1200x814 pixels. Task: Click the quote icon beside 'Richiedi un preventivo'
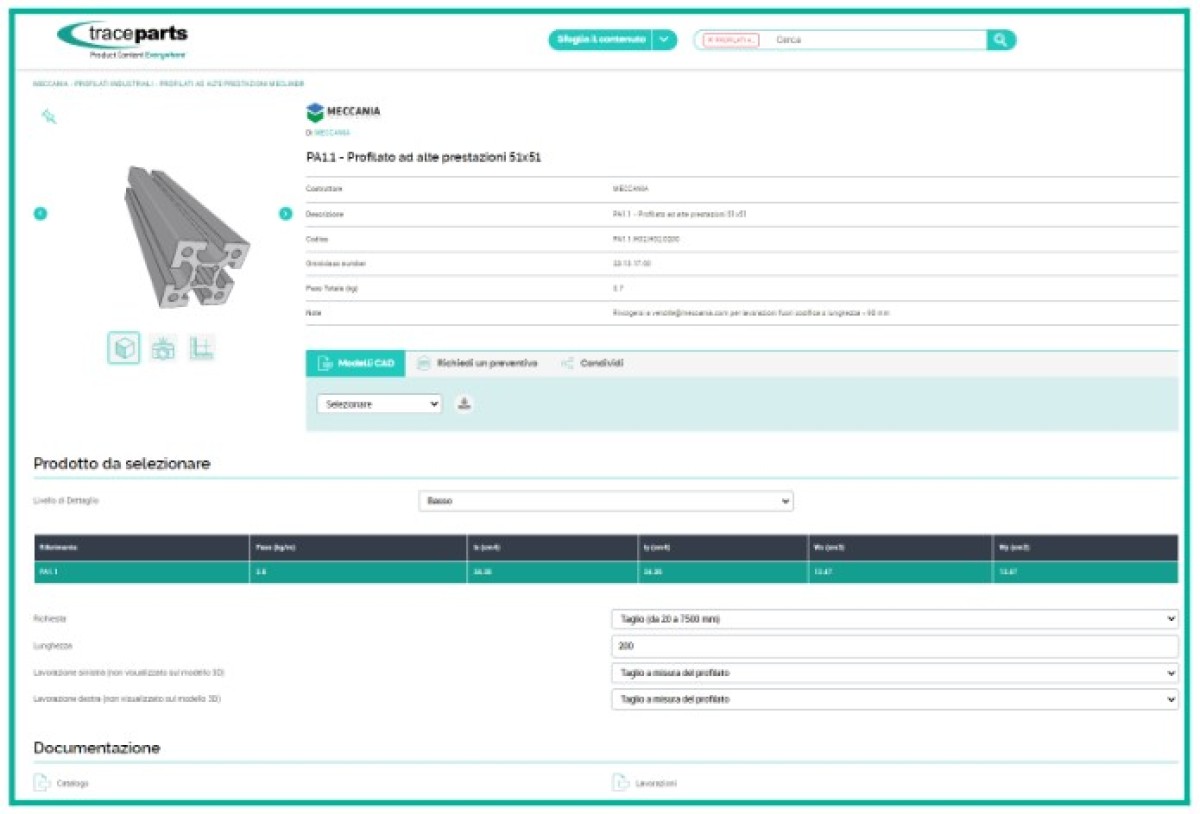coord(424,363)
